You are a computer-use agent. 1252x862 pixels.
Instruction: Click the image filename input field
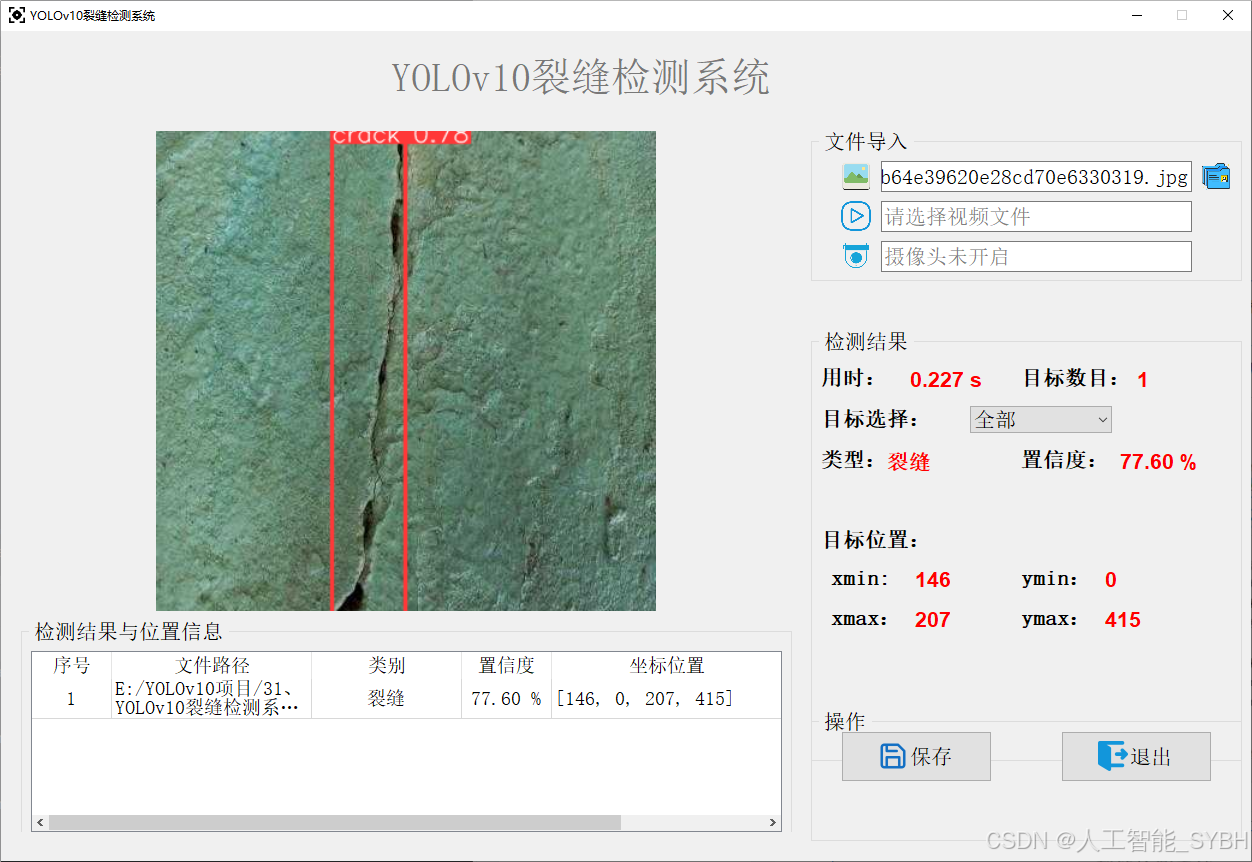pyautogui.click(x=1036, y=177)
